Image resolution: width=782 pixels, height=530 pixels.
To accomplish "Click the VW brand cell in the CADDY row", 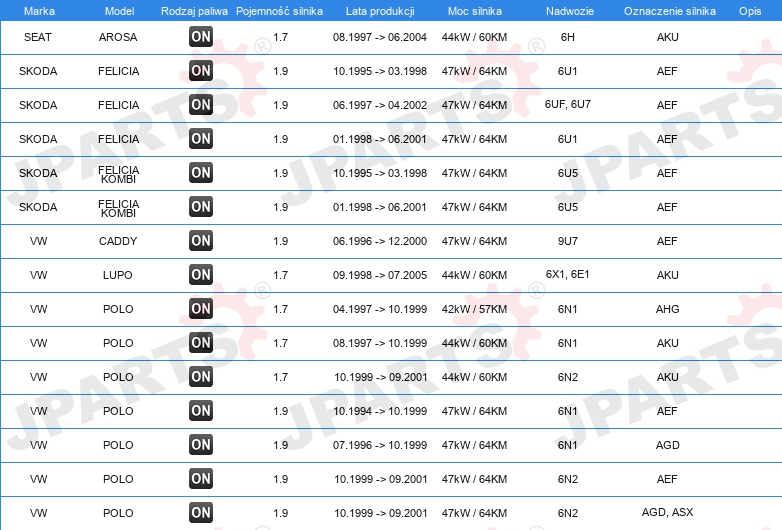I will pyautogui.click(x=38, y=241).
